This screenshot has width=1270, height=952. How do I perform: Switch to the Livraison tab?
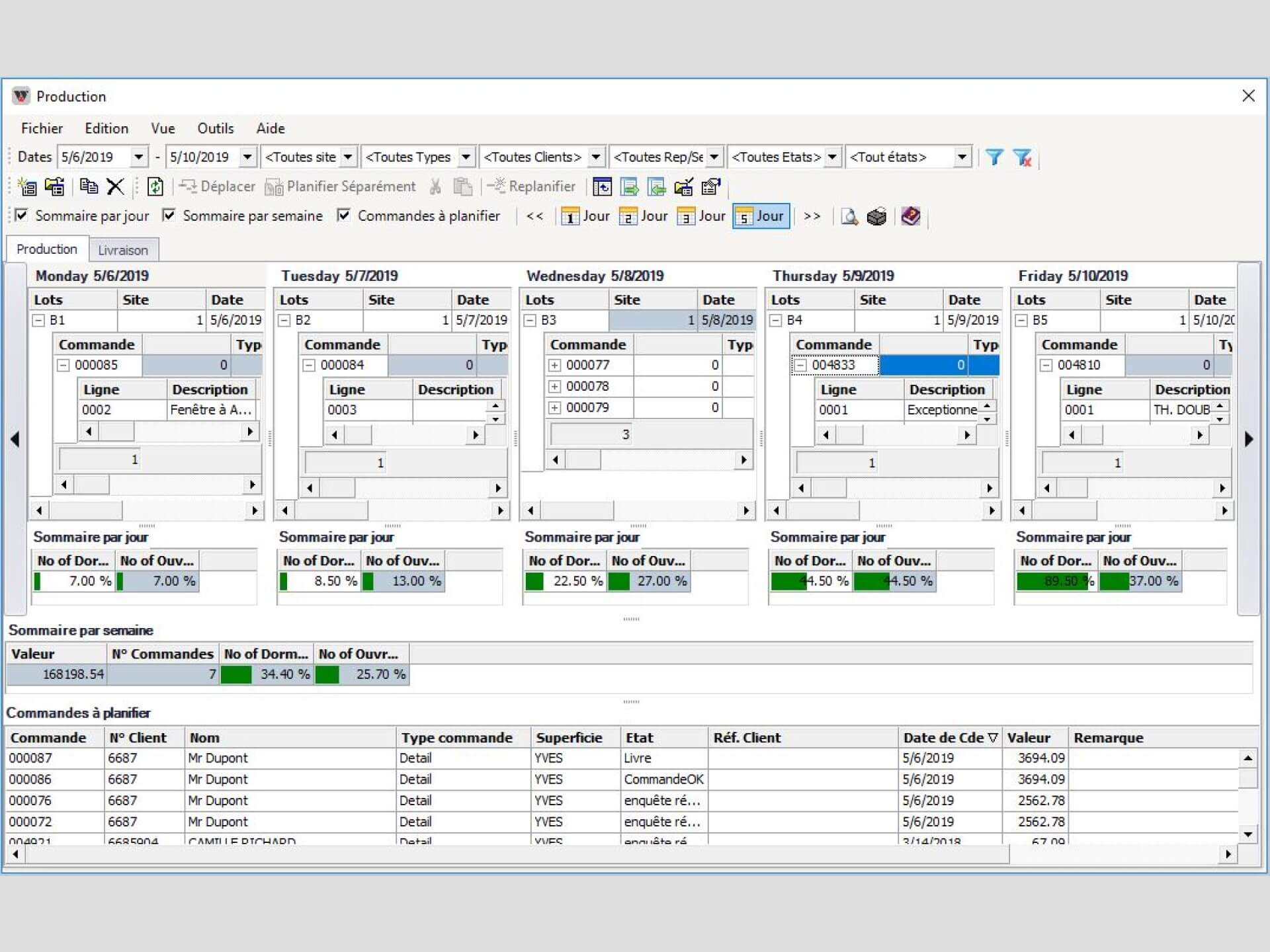coord(123,250)
